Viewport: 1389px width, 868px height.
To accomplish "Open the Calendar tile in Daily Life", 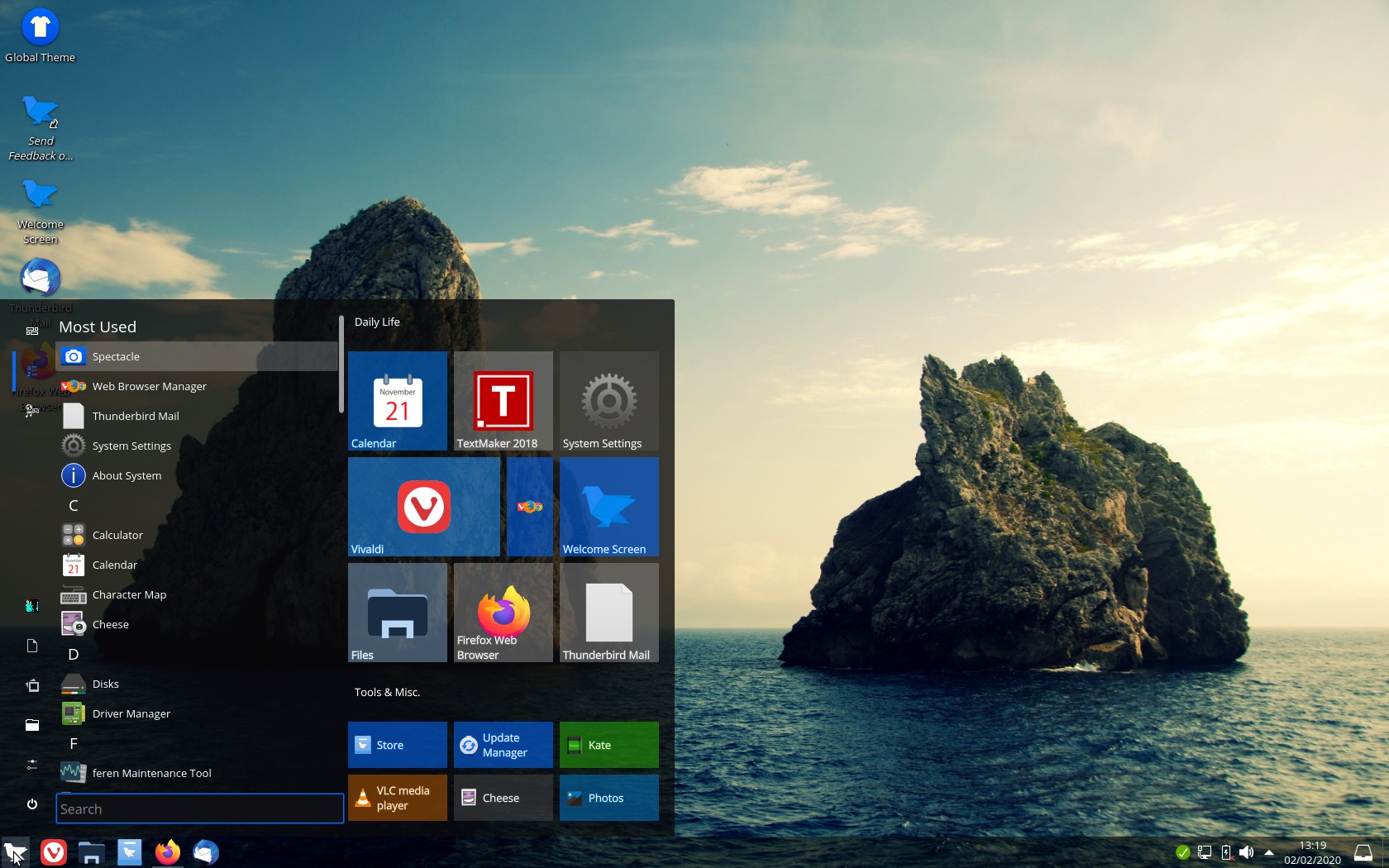I will click(397, 401).
